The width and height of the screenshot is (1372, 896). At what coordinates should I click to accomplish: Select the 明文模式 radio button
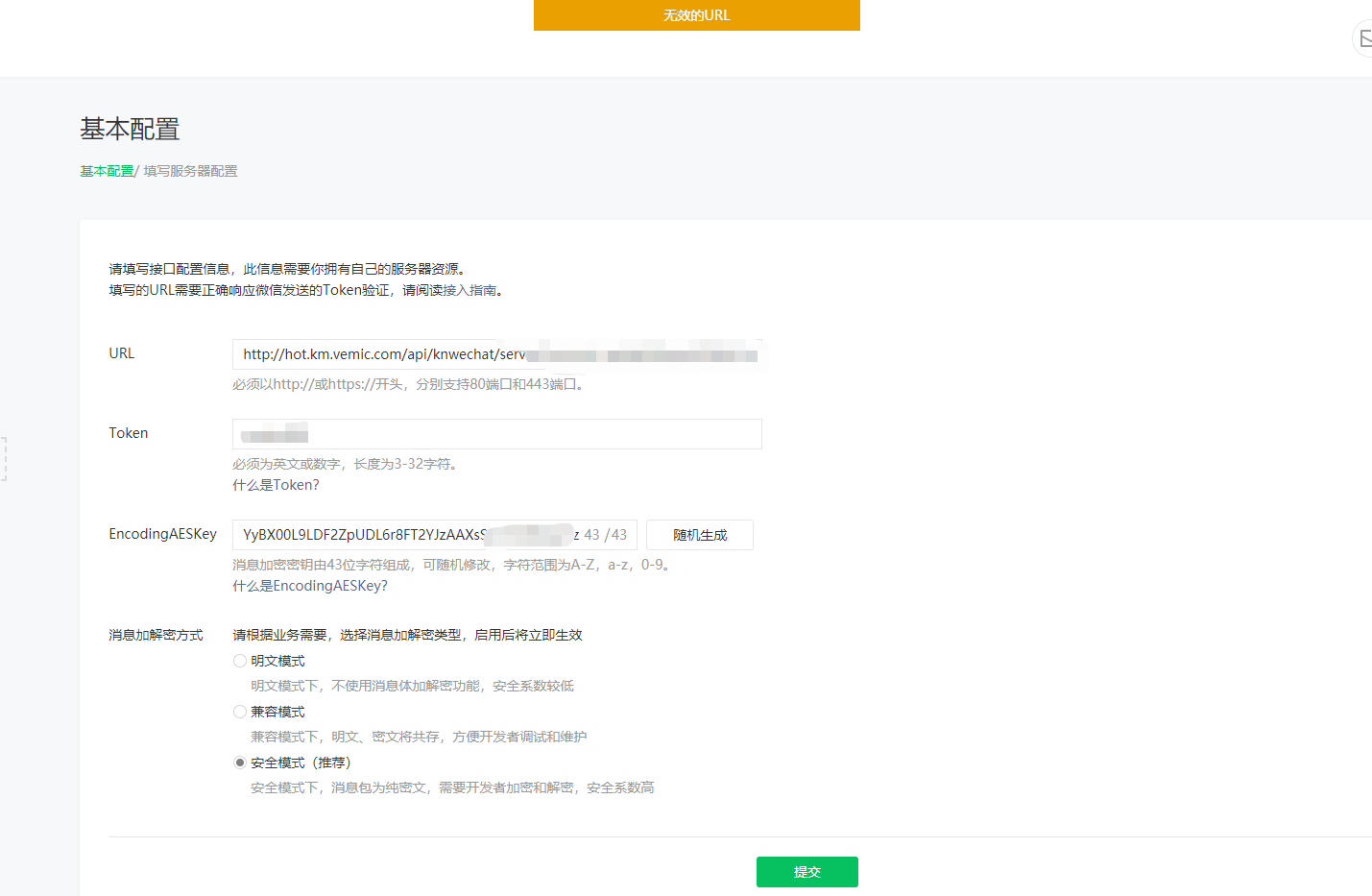(240, 661)
